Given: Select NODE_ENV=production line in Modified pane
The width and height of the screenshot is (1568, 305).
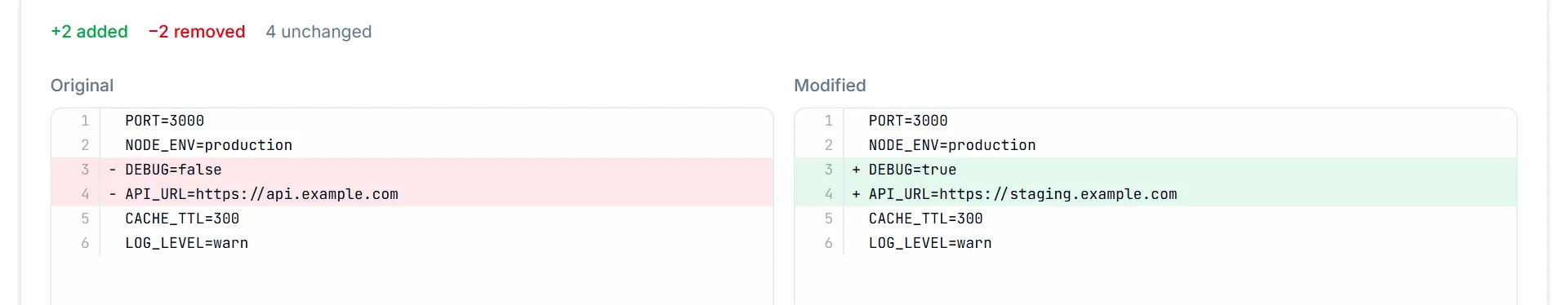Looking at the screenshot, I should 1156,145.
